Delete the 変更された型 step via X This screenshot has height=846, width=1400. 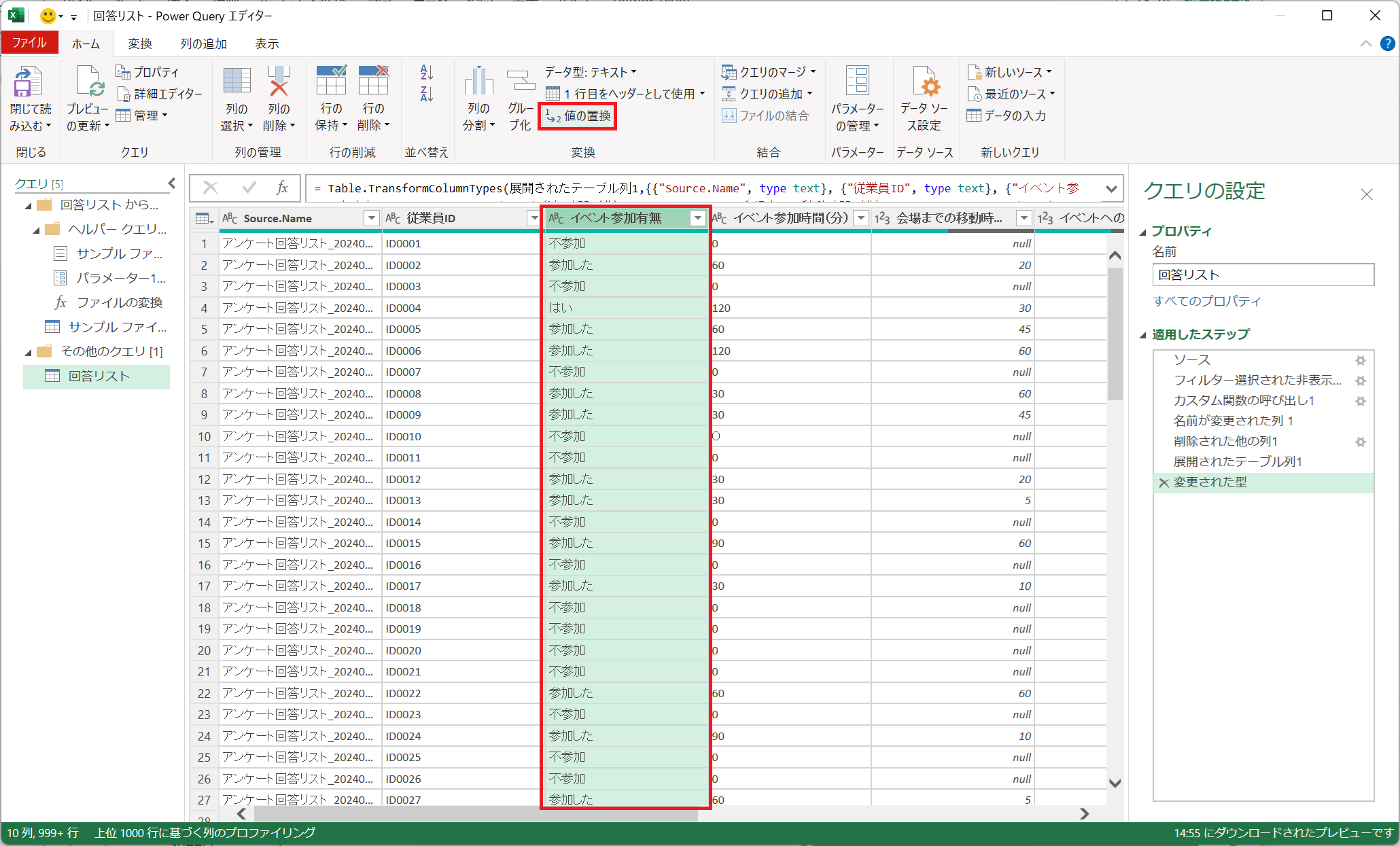(x=1164, y=482)
